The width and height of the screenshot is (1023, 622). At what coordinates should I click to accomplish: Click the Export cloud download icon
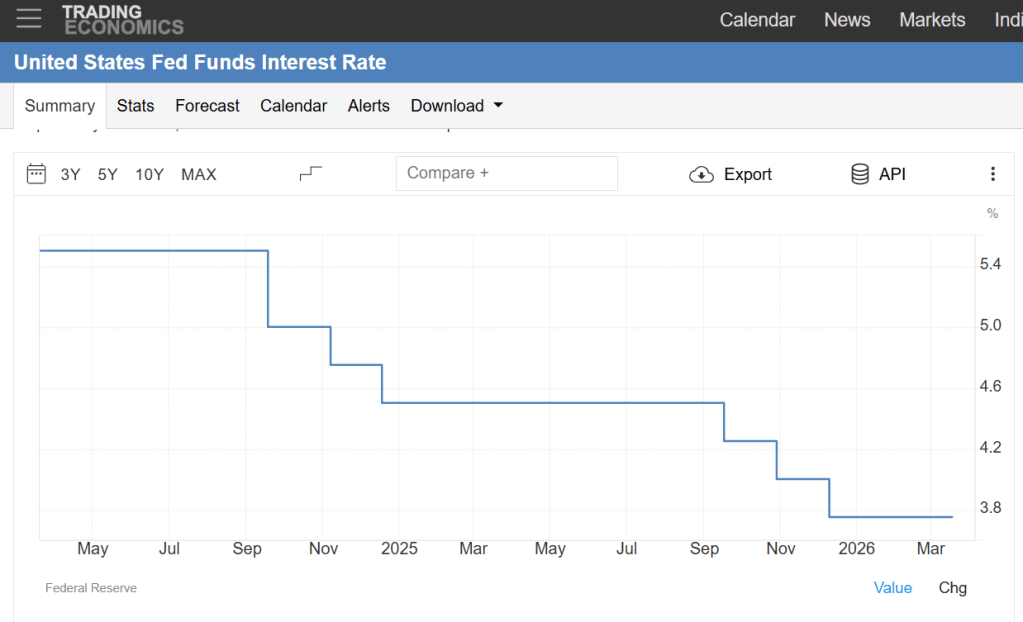click(702, 175)
